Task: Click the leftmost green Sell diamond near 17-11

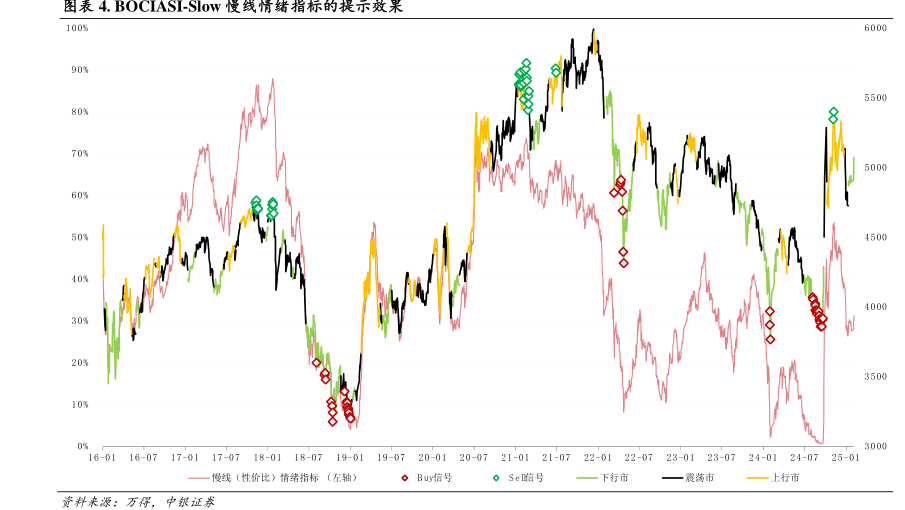Action: tap(256, 202)
